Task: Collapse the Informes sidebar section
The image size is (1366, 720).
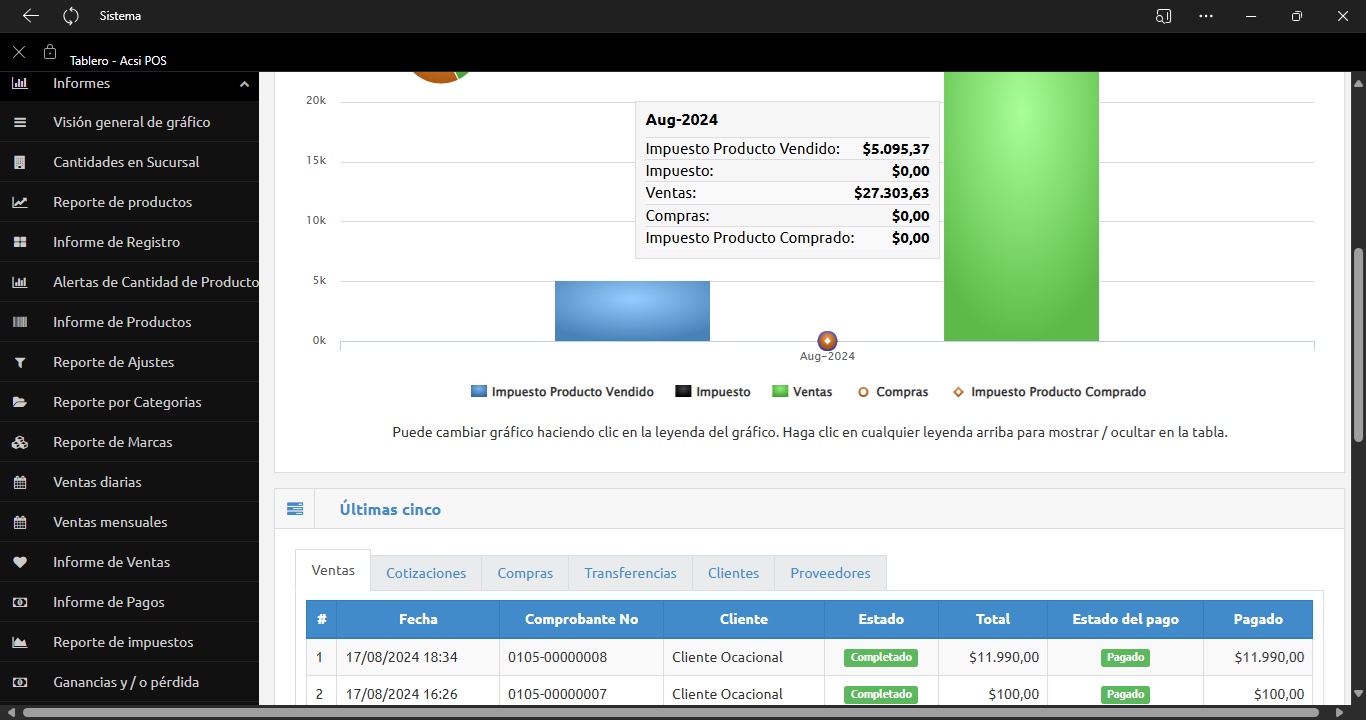Action: (244, 84)
